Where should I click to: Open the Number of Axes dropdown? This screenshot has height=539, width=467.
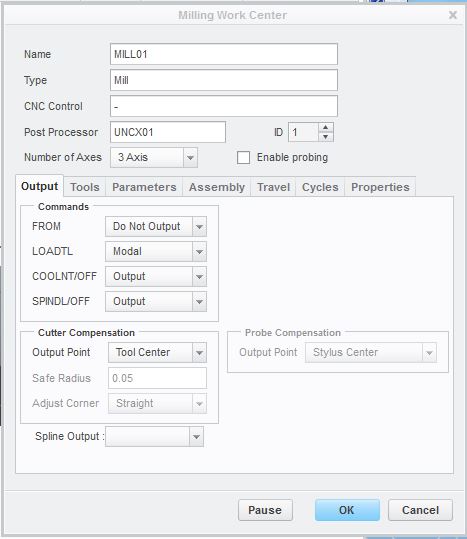(x=154, y=157)
